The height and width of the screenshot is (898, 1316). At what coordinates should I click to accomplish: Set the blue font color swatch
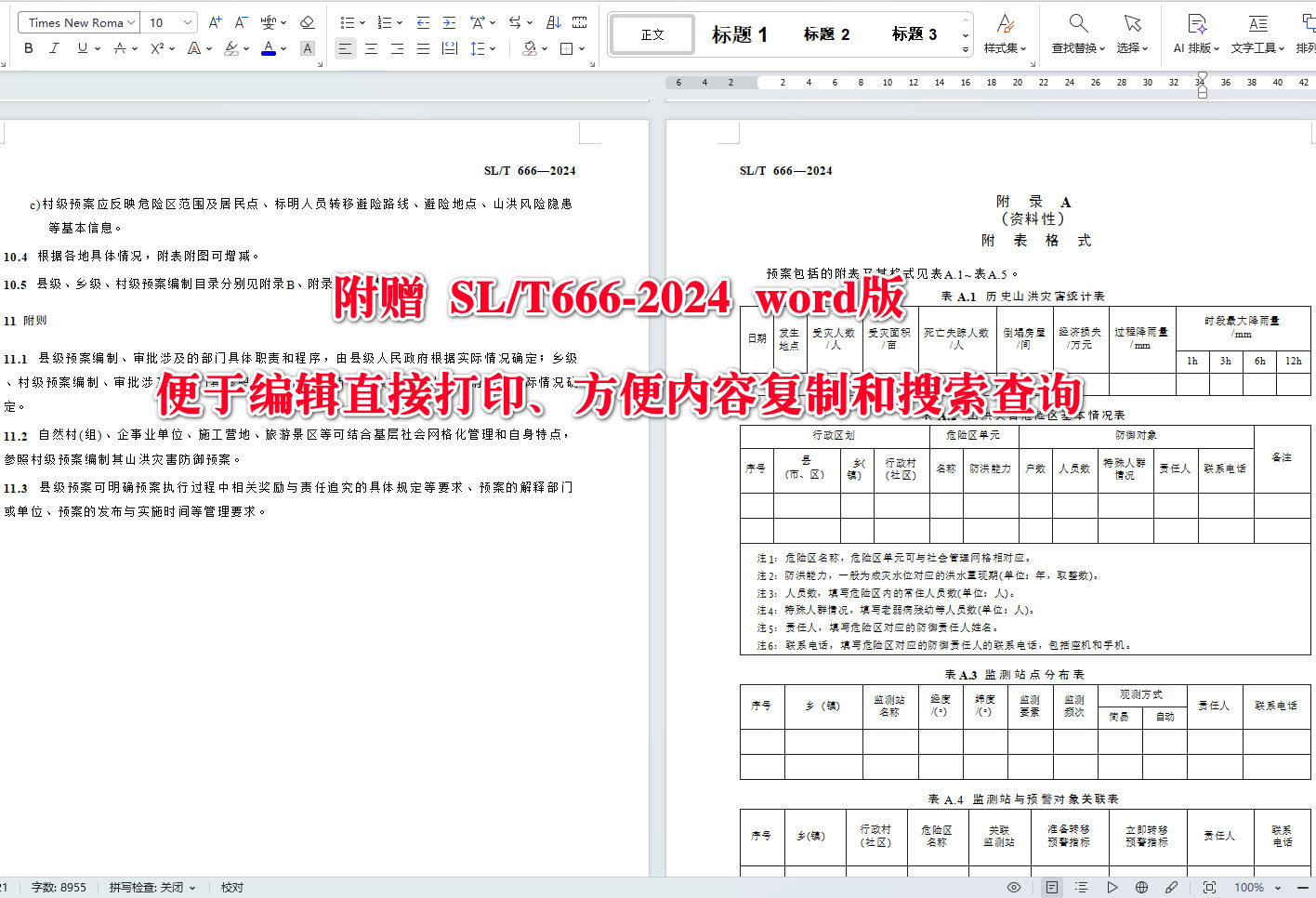click(x=269, y=48)
